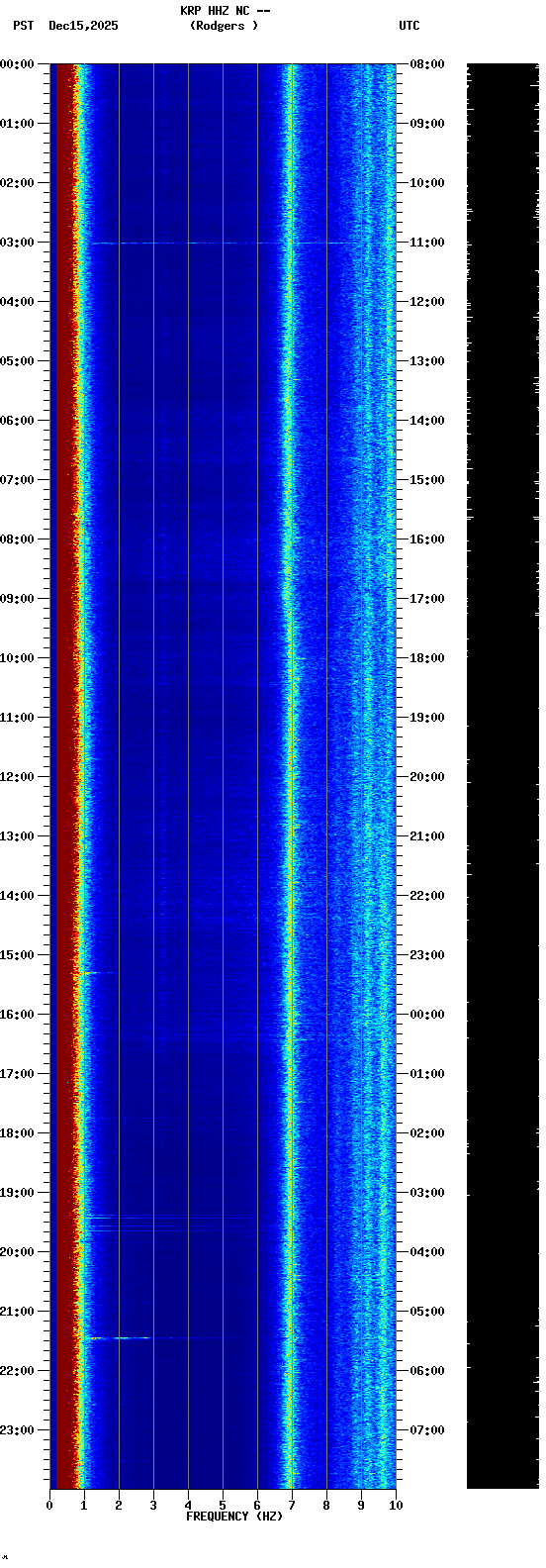Click the 07:00 UTC time label
Viewport: 546px width, 1568px height.
click(x=427, y=1430)
